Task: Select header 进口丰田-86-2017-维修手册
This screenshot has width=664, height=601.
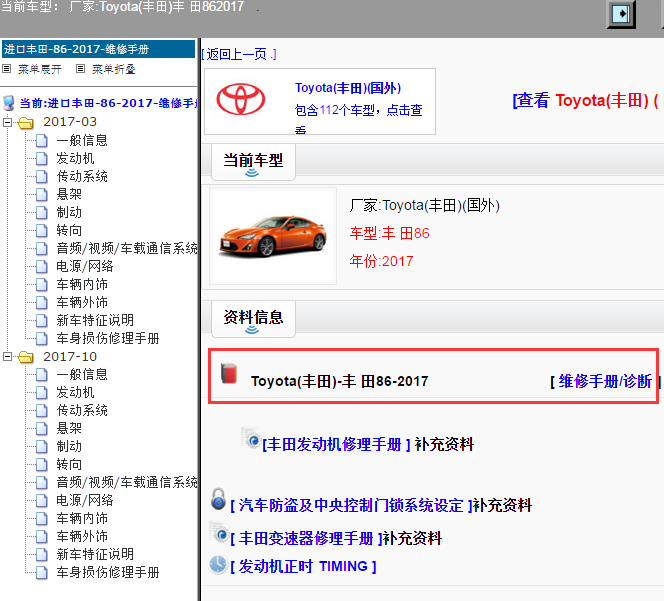Action: click(98, 49)
